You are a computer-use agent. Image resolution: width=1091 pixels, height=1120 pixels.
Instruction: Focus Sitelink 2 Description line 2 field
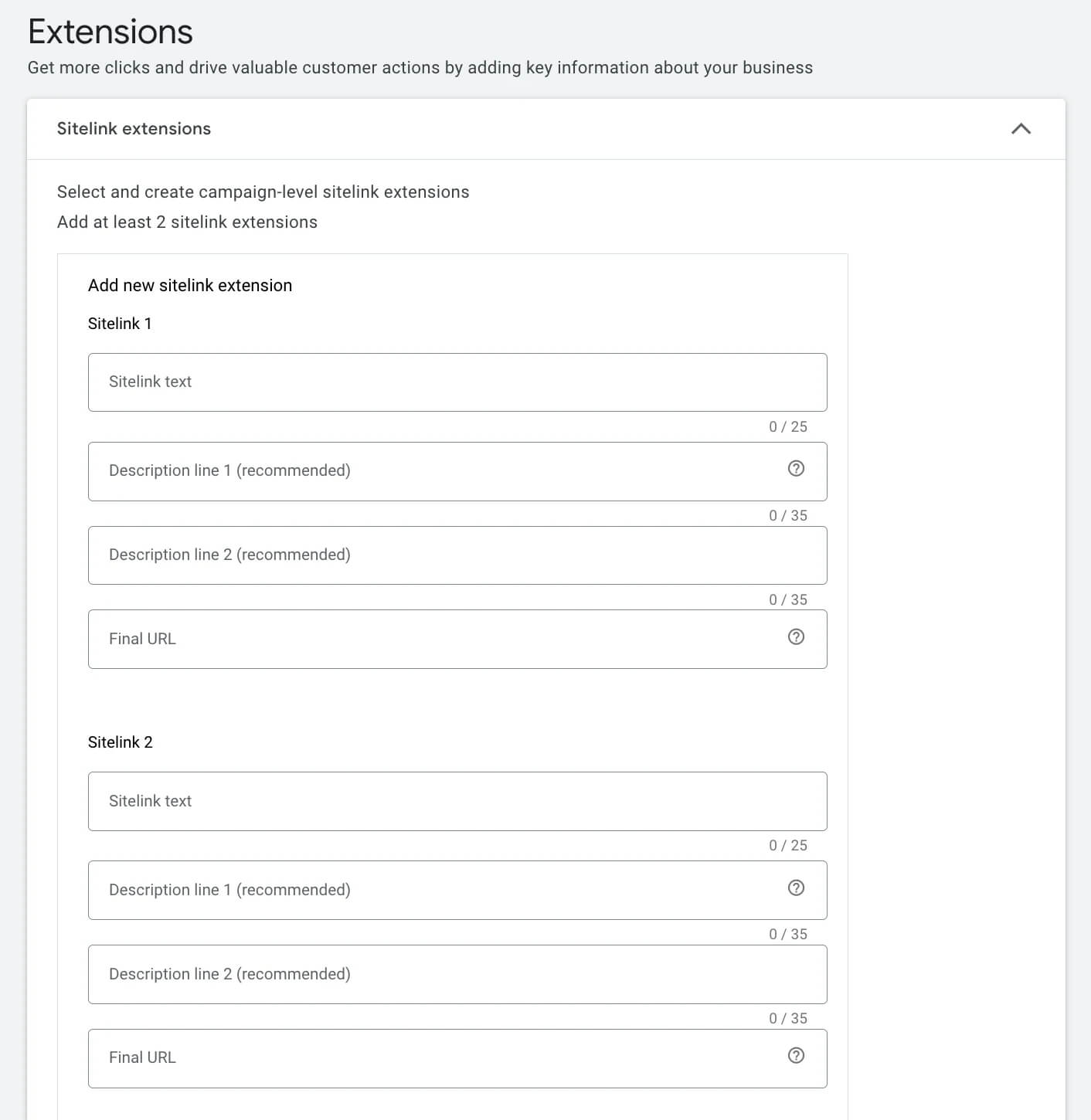[x=457, y=974]
